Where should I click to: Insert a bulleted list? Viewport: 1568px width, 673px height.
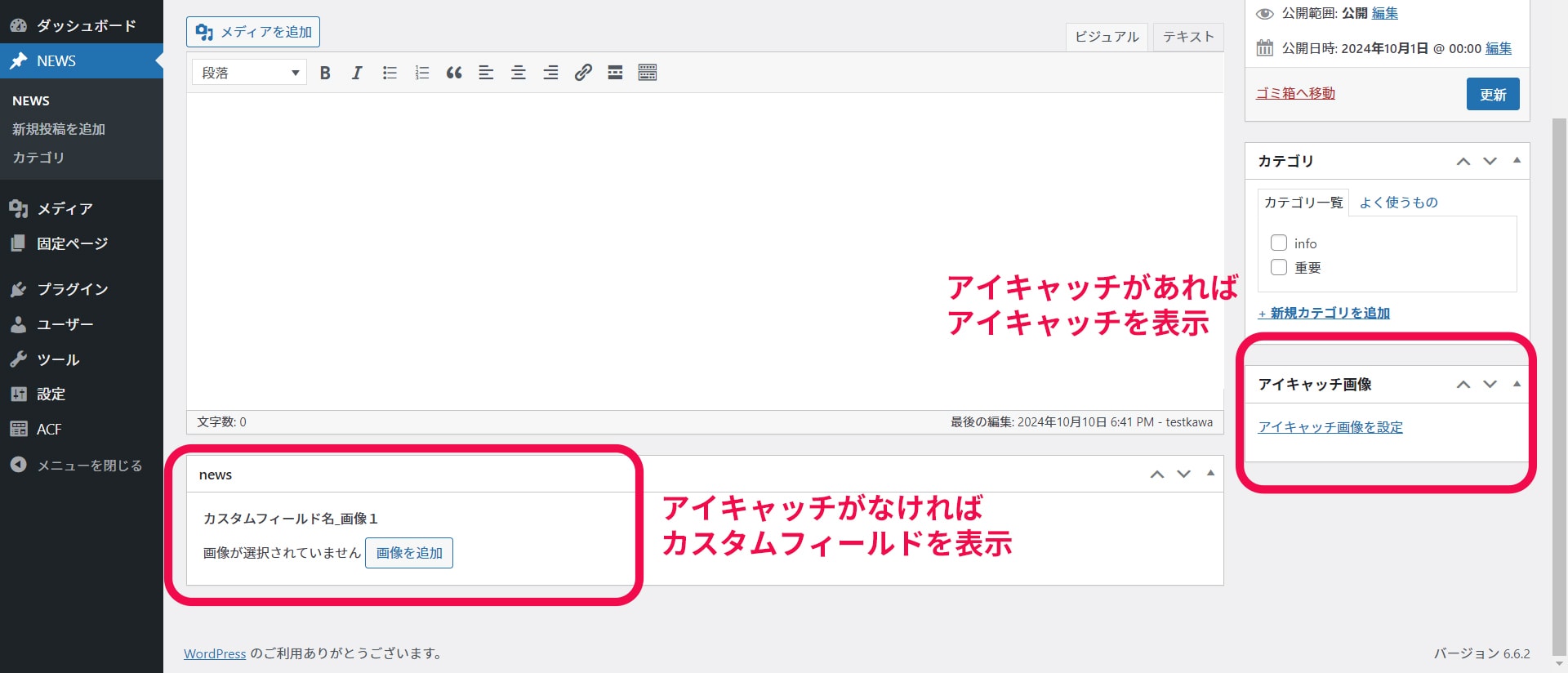click(x=390, y=73)
